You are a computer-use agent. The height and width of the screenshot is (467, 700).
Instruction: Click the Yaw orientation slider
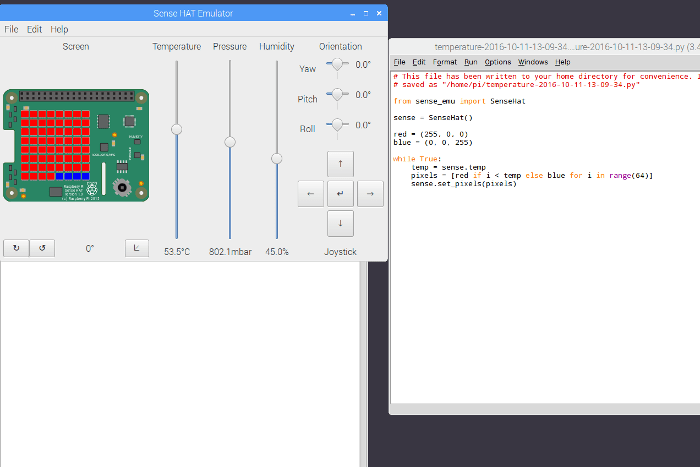tap(337, 65)
